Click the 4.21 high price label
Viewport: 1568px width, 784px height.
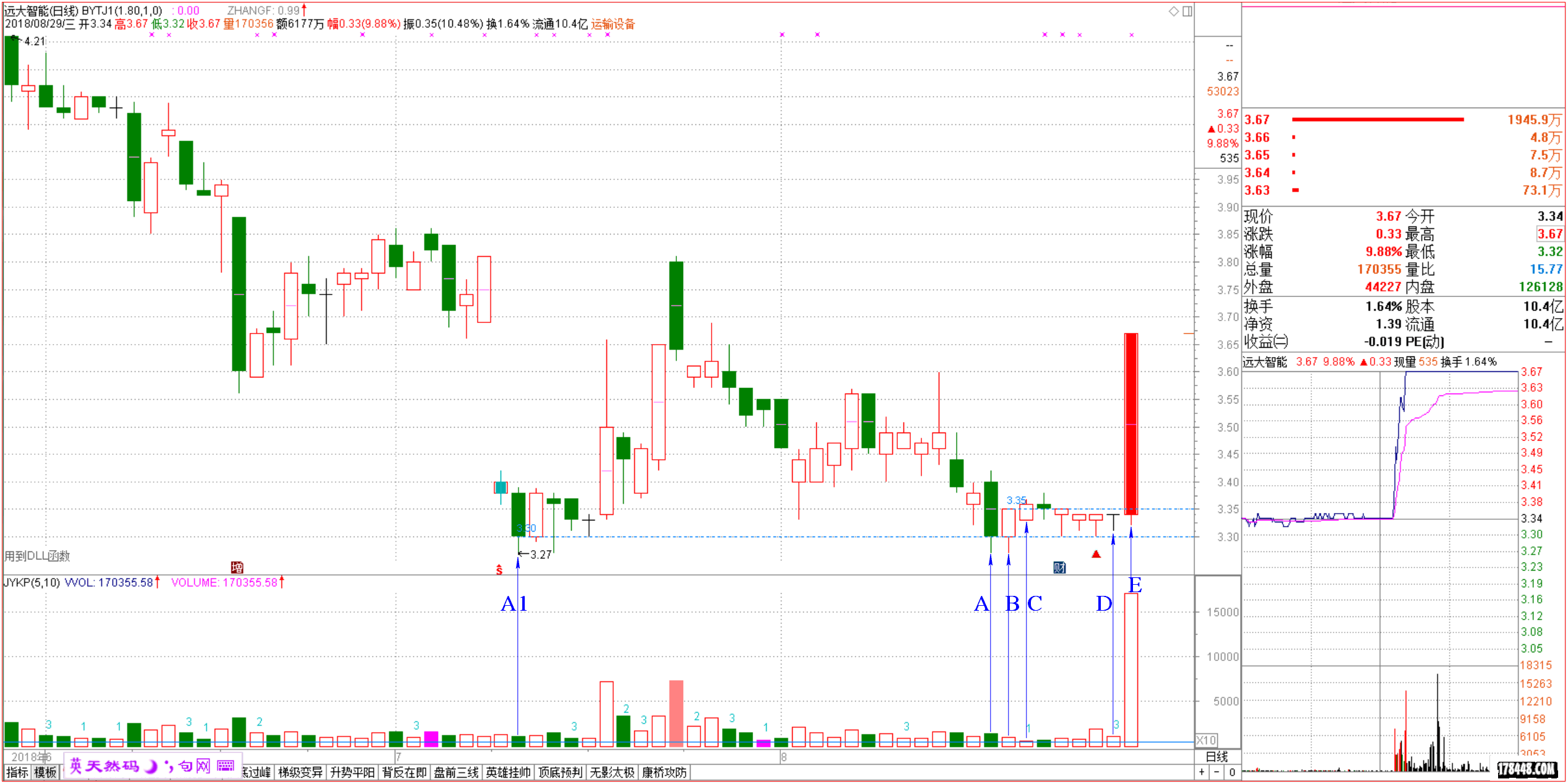35,41
